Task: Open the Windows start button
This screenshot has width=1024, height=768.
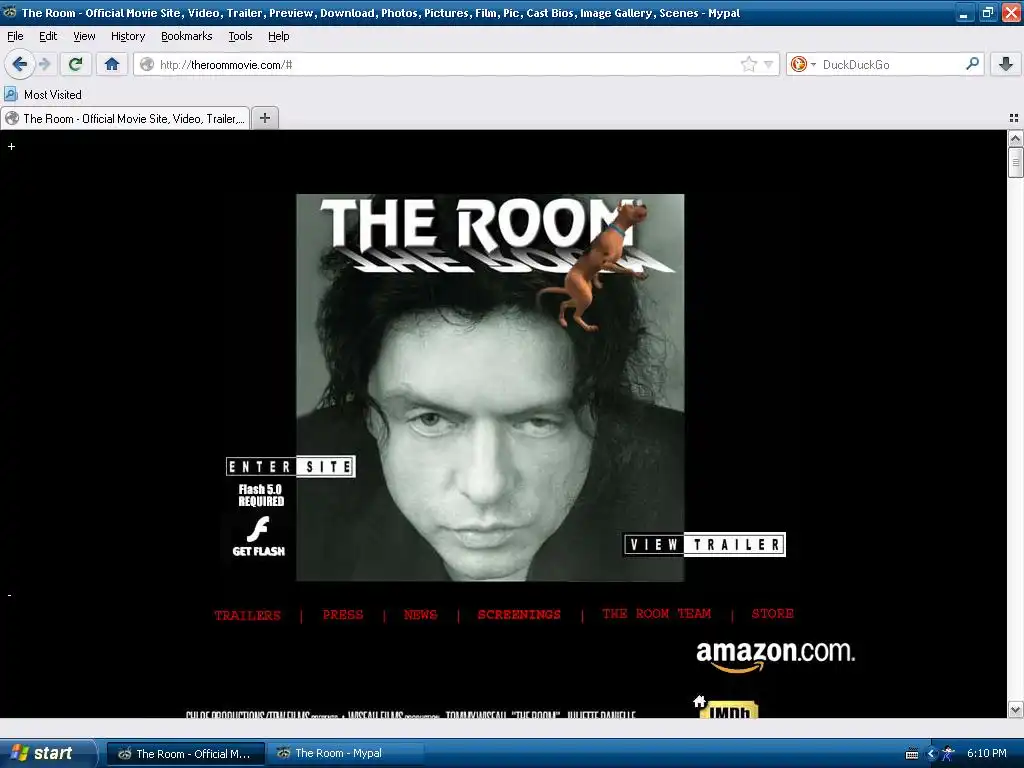Action: click(x=47, y=753)
